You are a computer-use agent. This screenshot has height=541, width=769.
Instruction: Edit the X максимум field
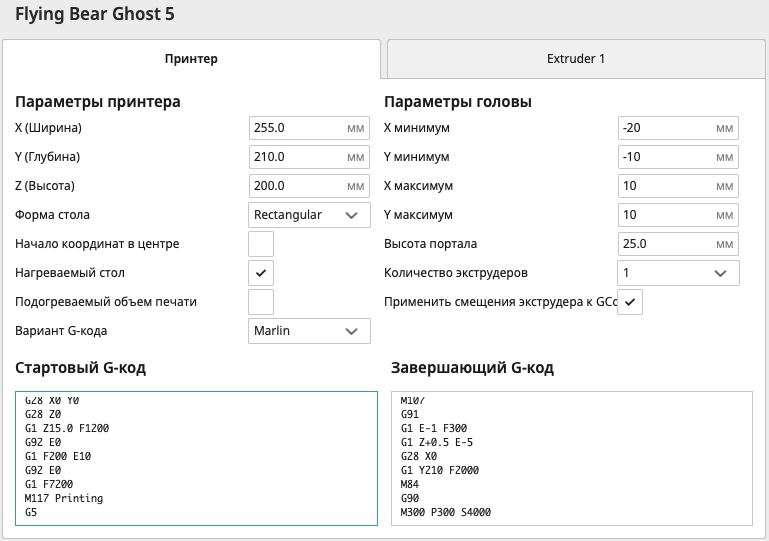[678, 186]
